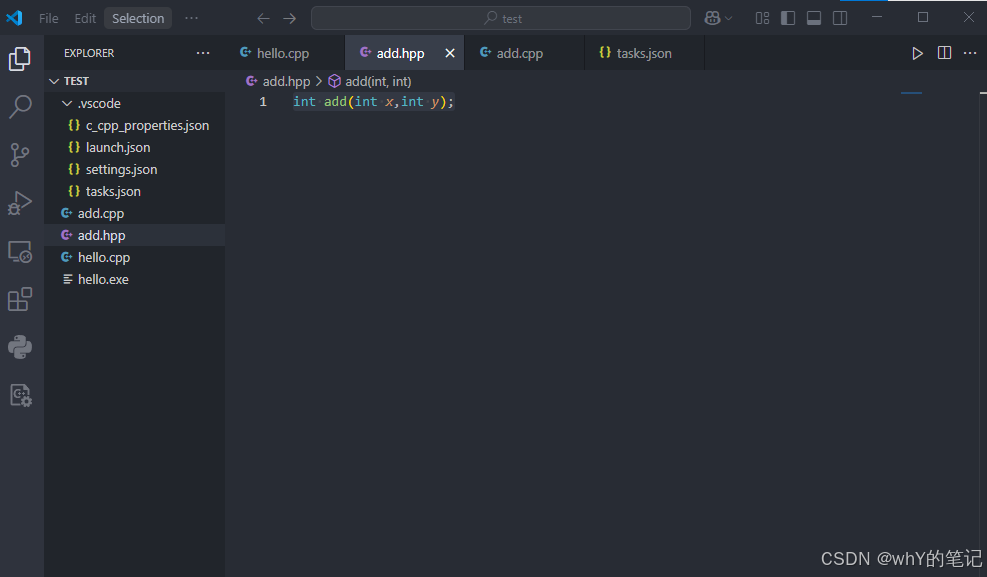
Task: Open c_cpp_properties.json in explorer
Action: point(135,125)
